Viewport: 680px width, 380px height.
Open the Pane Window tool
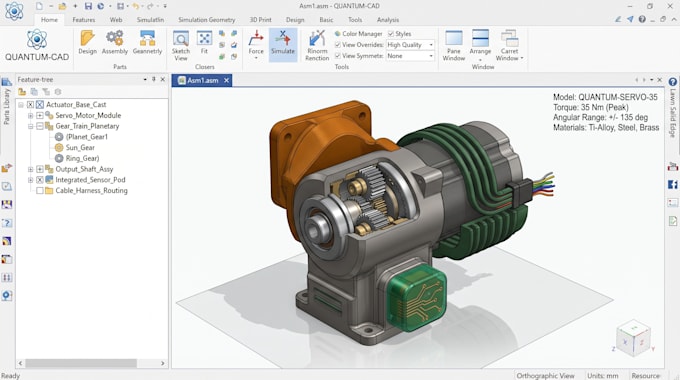tap(454, 46)
